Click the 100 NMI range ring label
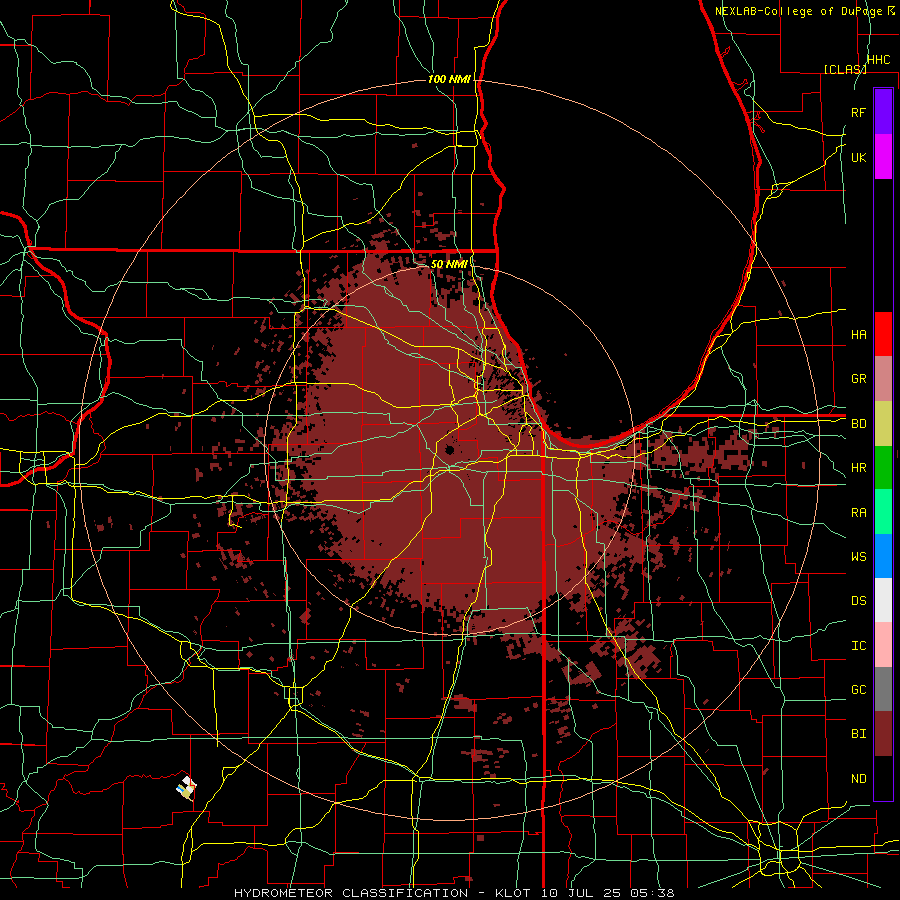 coord(449,79)
